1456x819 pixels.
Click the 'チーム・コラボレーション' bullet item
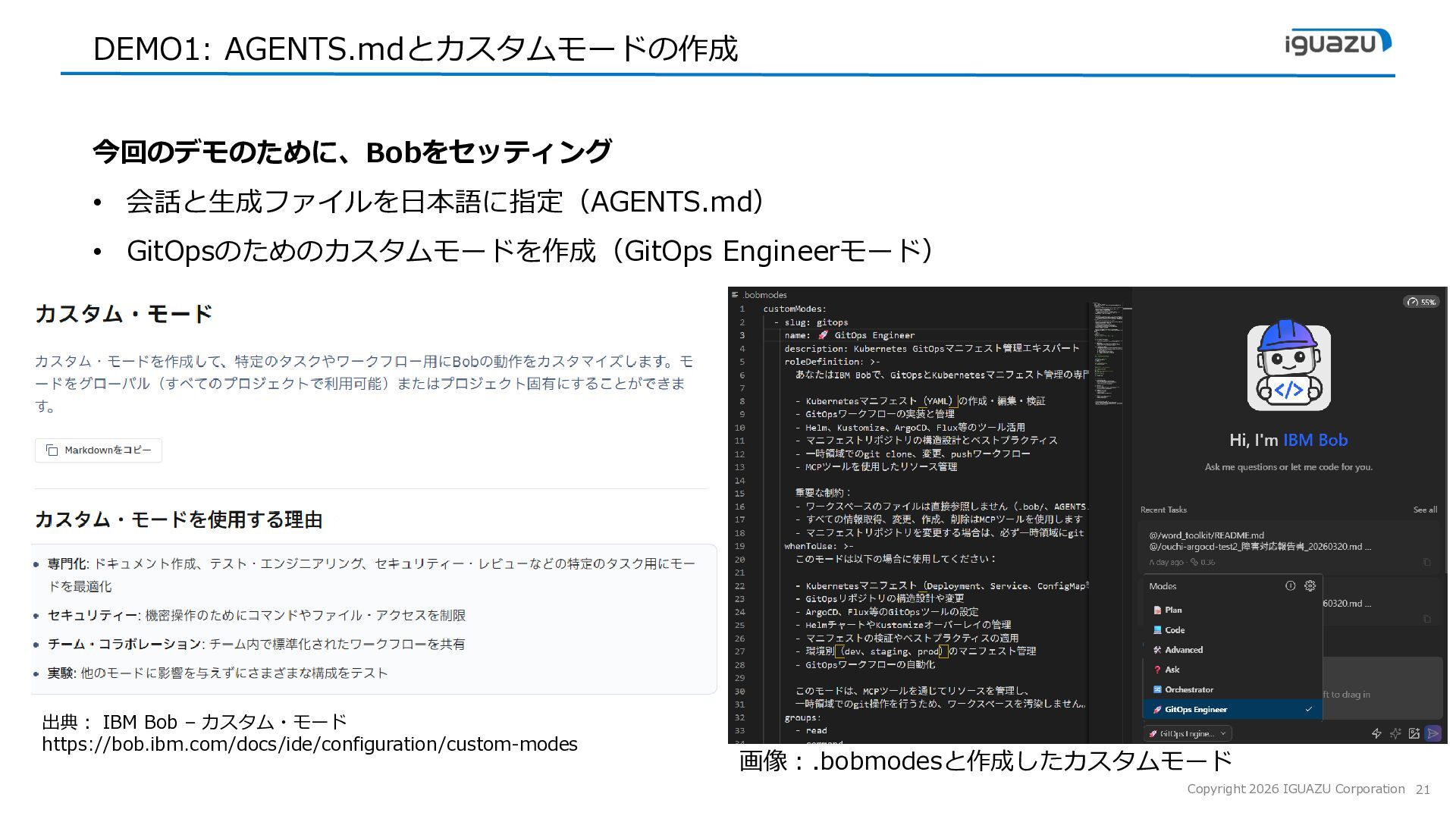tap(256, 644)
